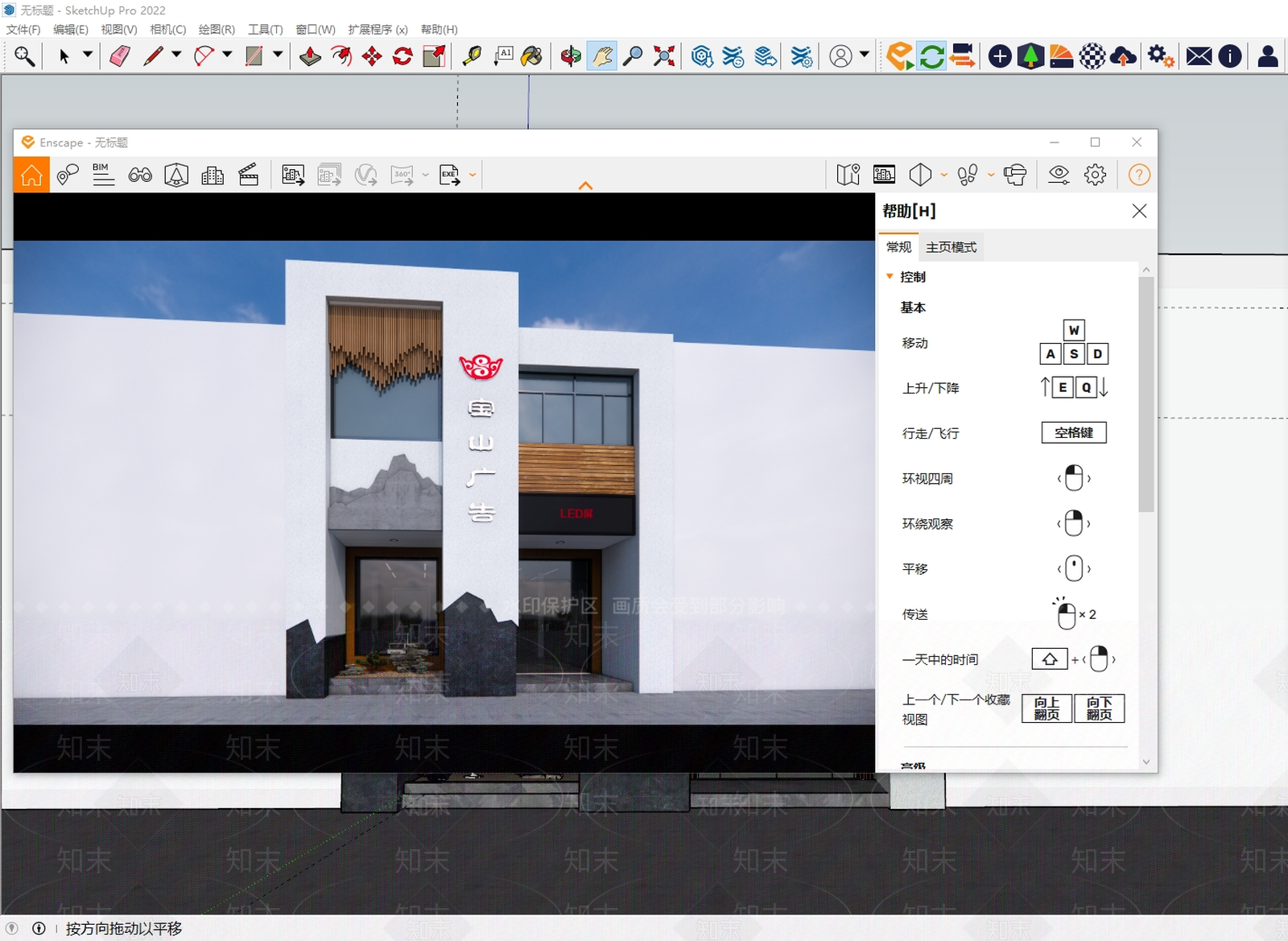
Task: Select the 常规 tab
Action: point(898,247)
